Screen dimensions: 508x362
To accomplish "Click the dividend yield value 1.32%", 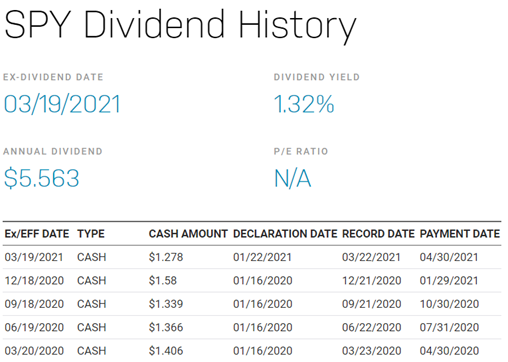I will click(304, 104).
